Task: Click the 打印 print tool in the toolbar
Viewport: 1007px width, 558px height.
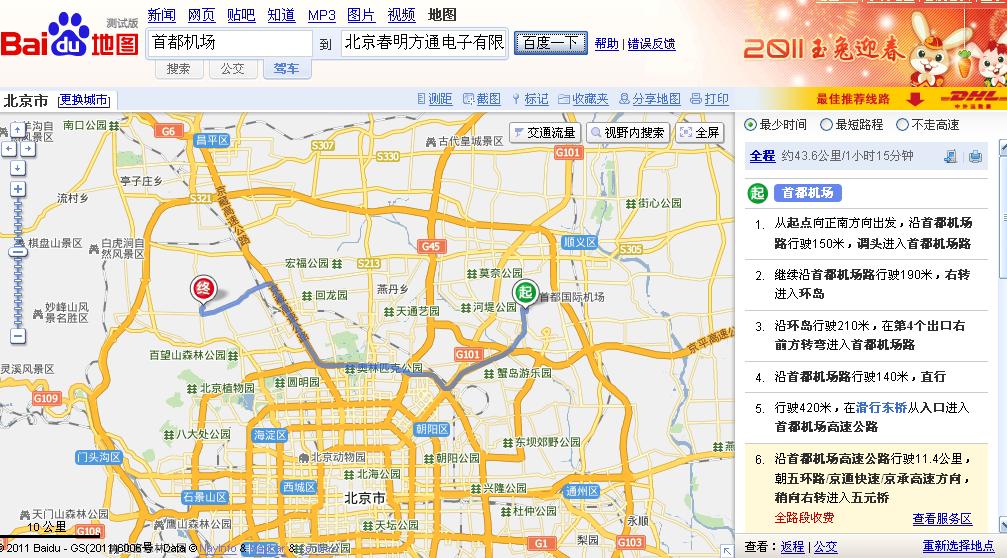Action: click(710, 99)
